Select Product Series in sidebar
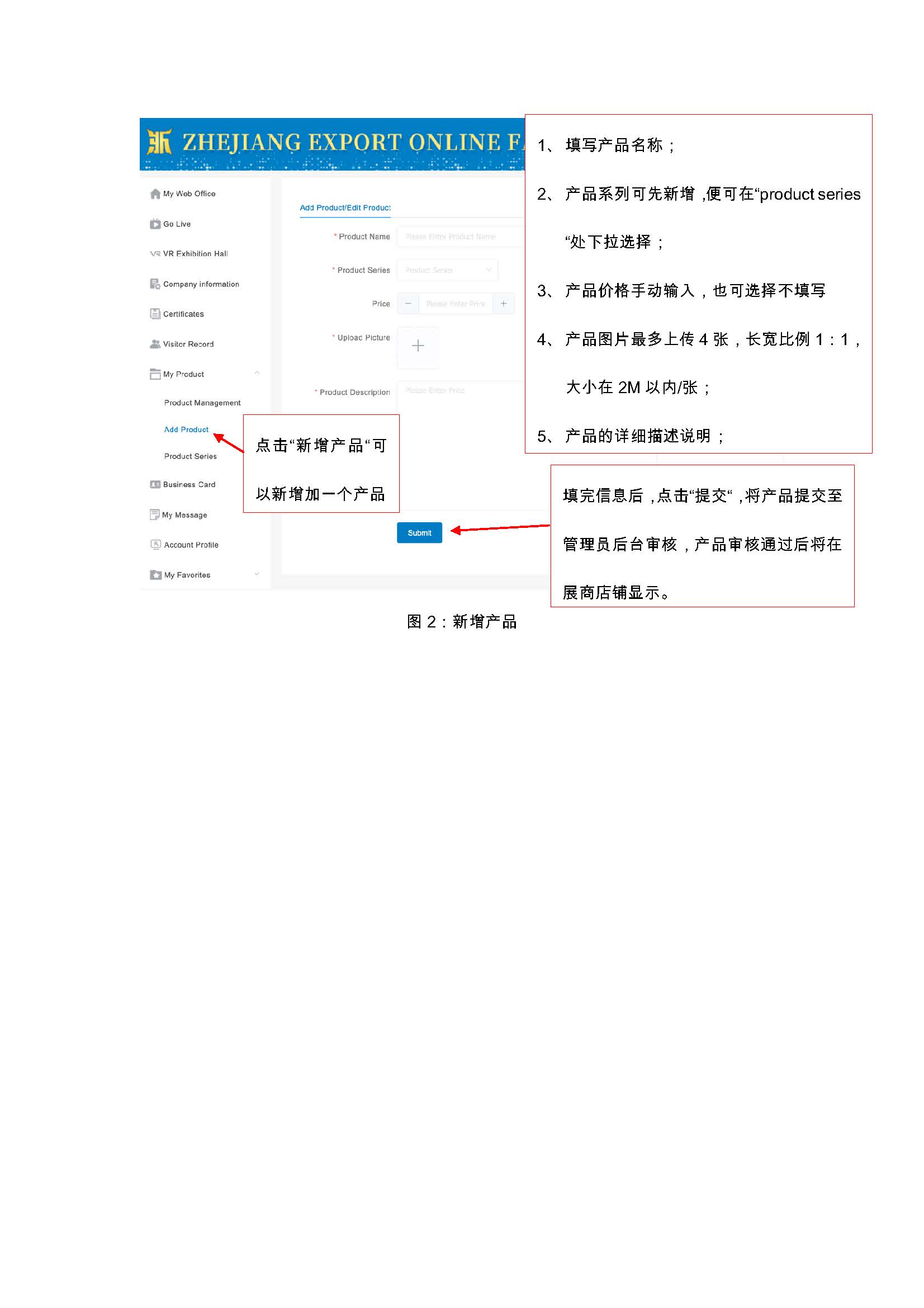Viewport: 924px width, 1308px height. [190, 456]
